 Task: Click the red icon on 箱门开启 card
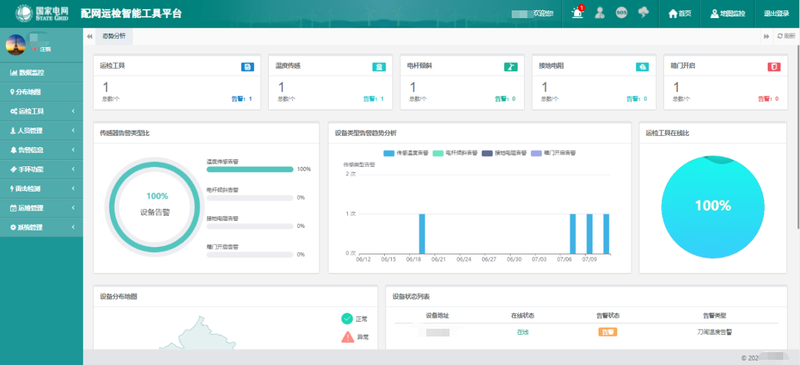pos(774,66)
